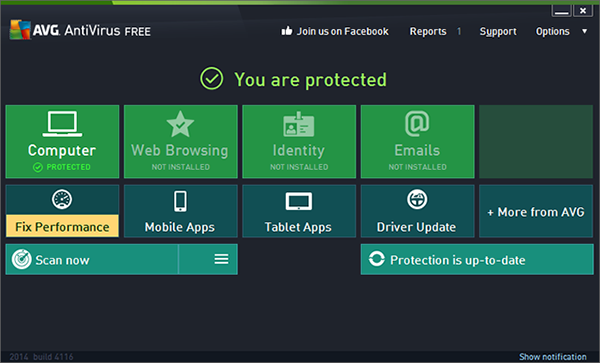Click the Show notification link
Image resolution: width=600 pixels, height=363 pixels.
(x=553, y=356)
